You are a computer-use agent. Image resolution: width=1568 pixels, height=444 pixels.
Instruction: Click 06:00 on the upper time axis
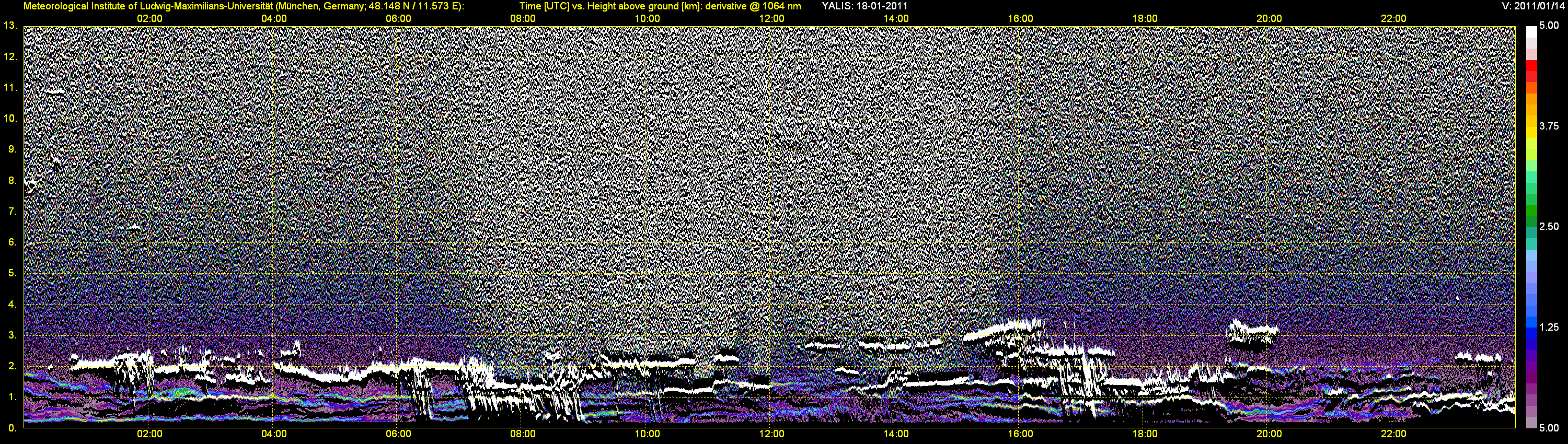pyautogui.click(x=398, y=19)
